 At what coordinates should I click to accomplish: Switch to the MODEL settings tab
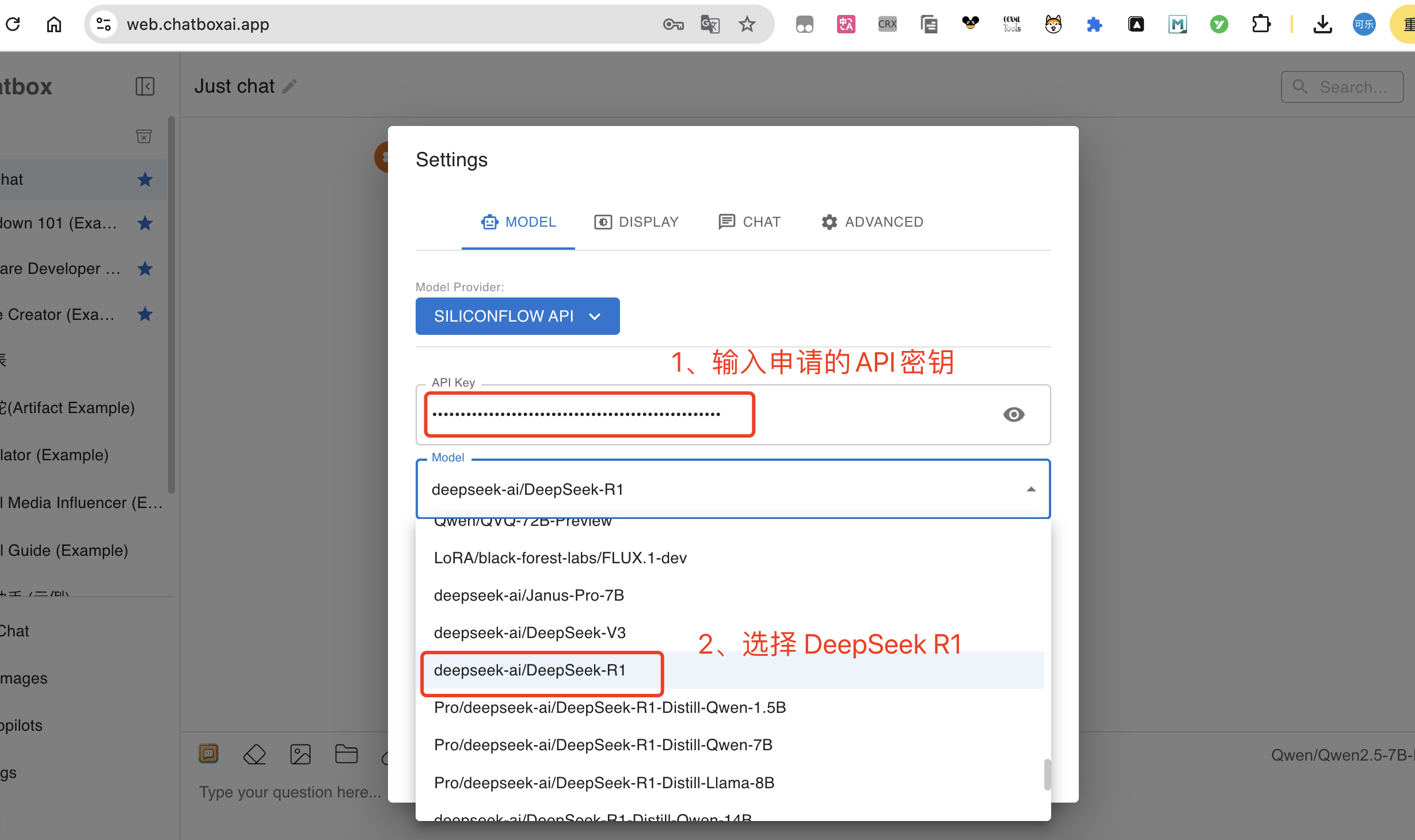(518, 222)
